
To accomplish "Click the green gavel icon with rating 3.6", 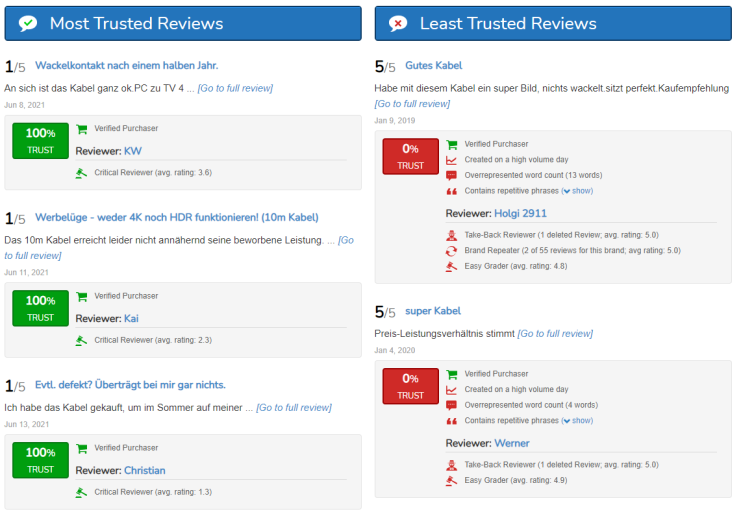I will click(x=81, y=173).
